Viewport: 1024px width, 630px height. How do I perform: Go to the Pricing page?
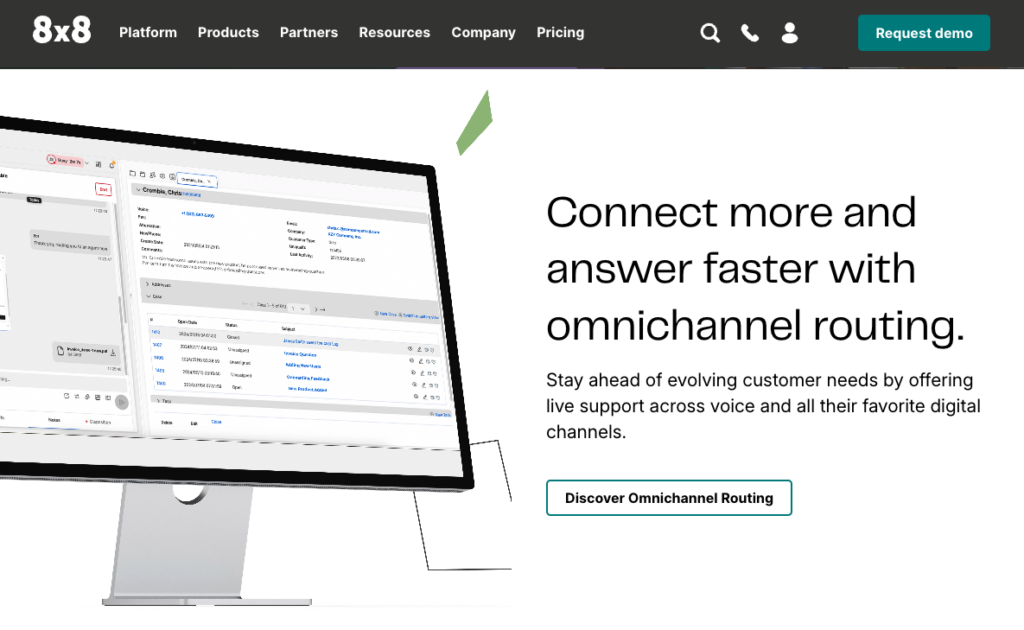point(560,33)
